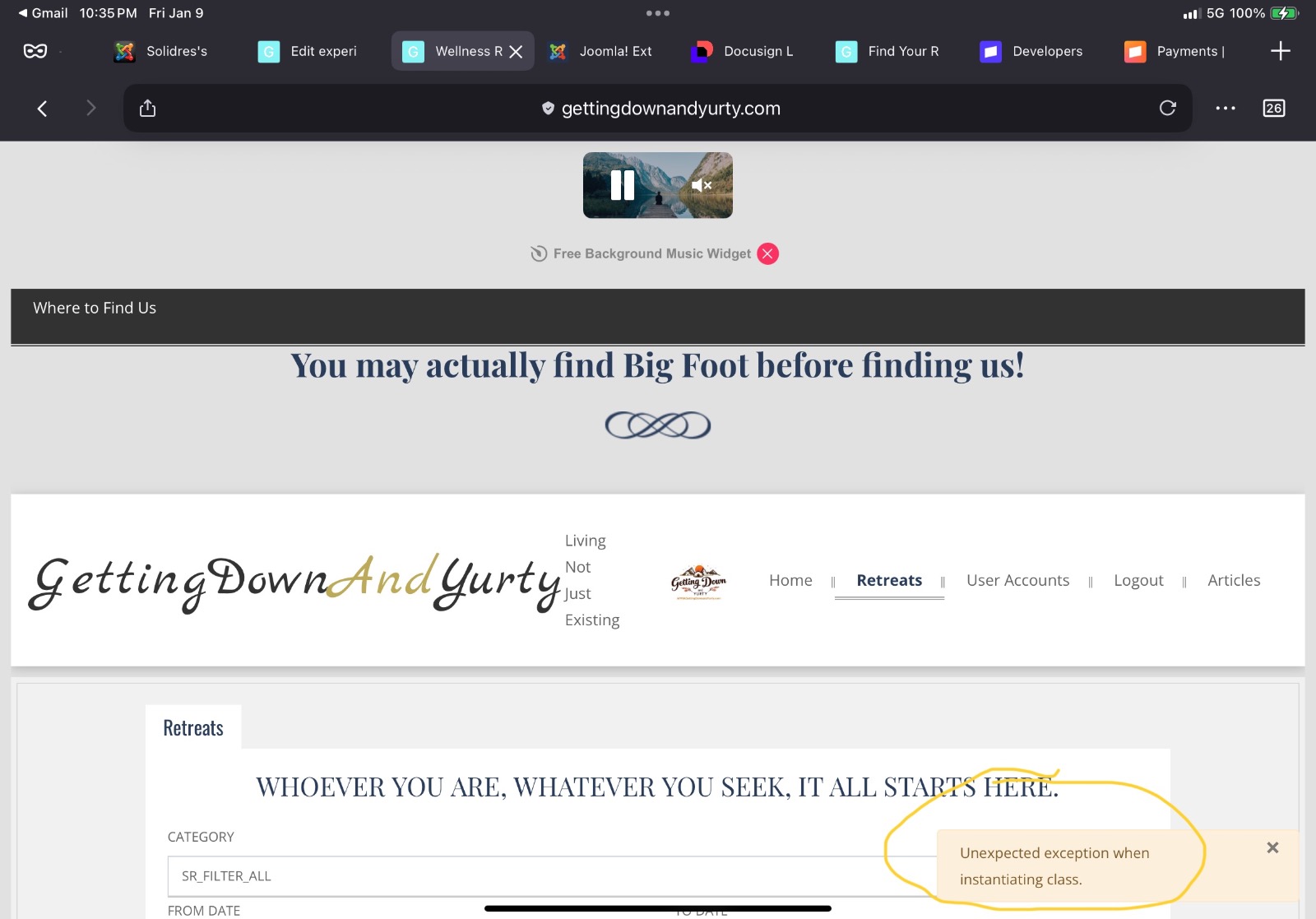
Task: Dismiss the unexpected exception error message
Action: 1272,847
